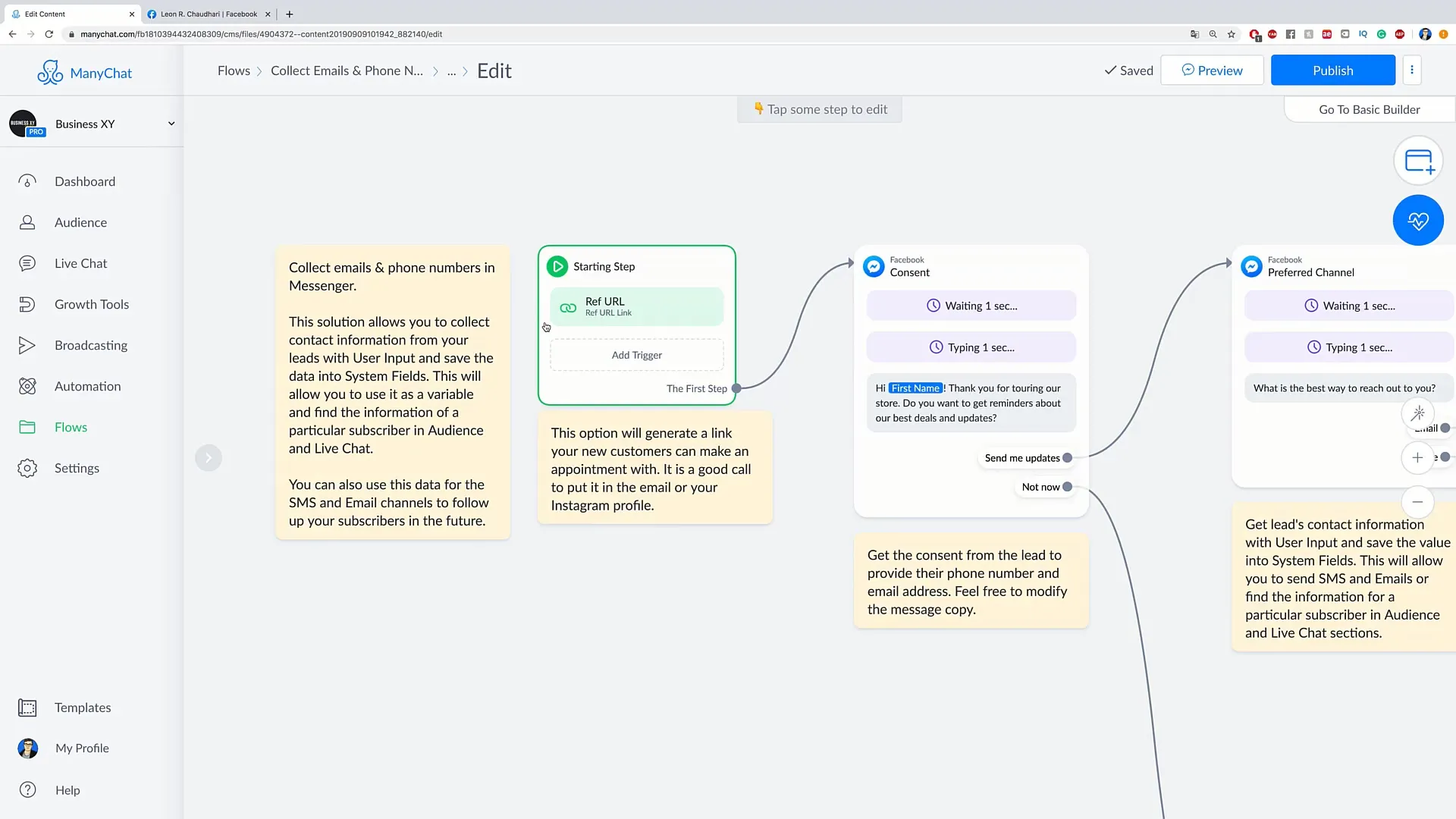
Task: Navigate to Growth Tools panel
Action: coord(91,304)
